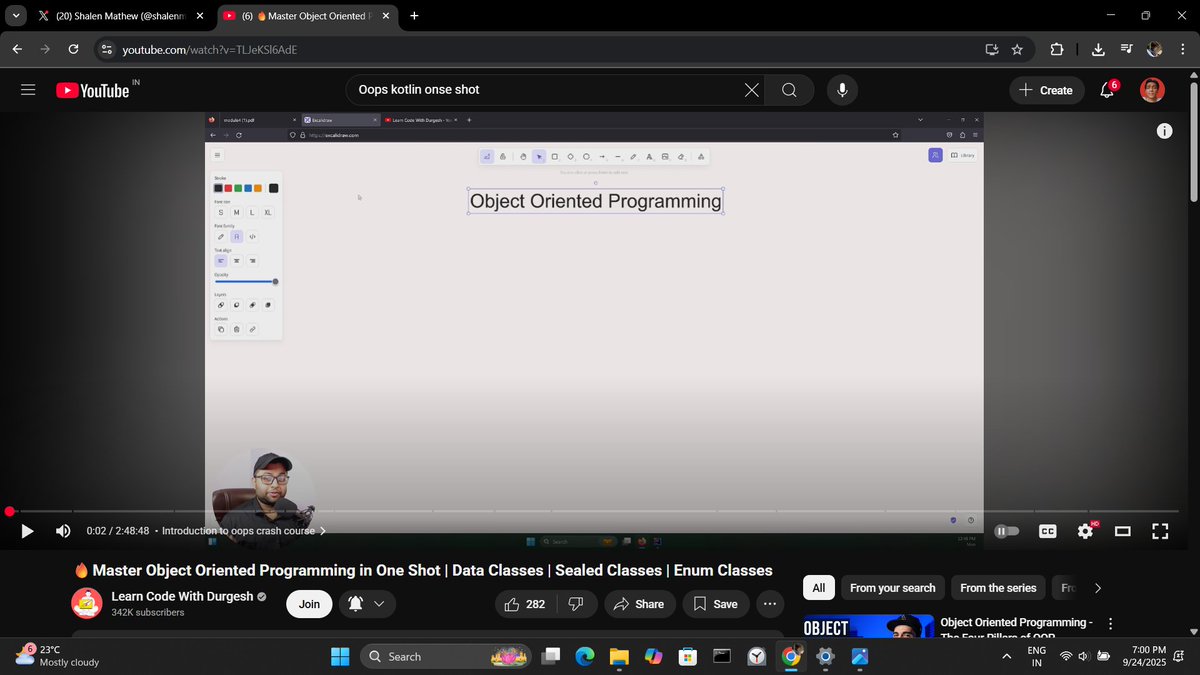Open the three-dot more actions menu
This screenshot has width=1200, height=675.
coord(769,604)
